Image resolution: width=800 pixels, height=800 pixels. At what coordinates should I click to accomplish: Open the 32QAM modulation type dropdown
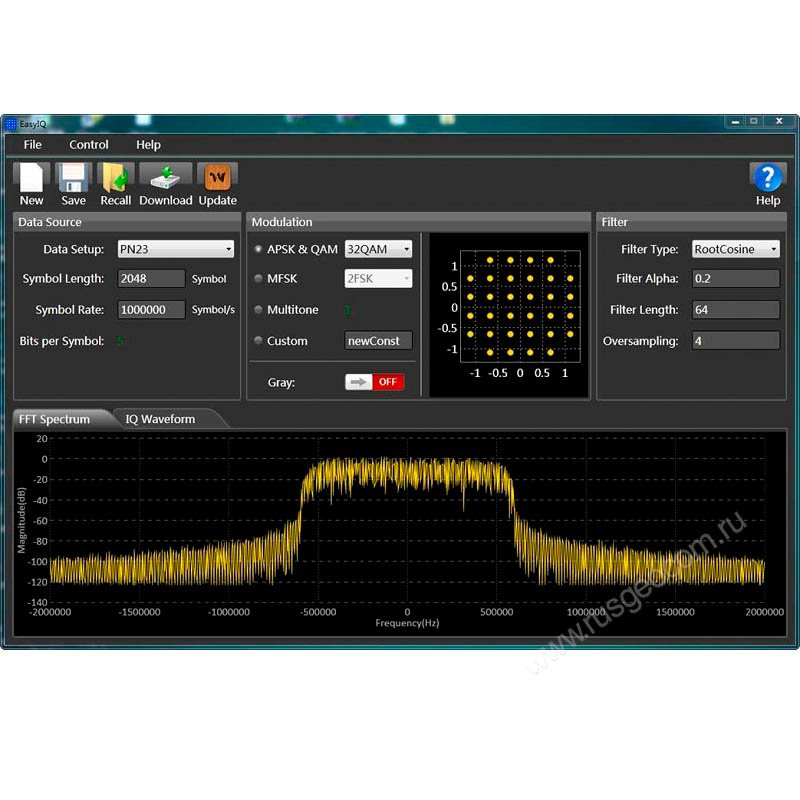click(378, 249)
